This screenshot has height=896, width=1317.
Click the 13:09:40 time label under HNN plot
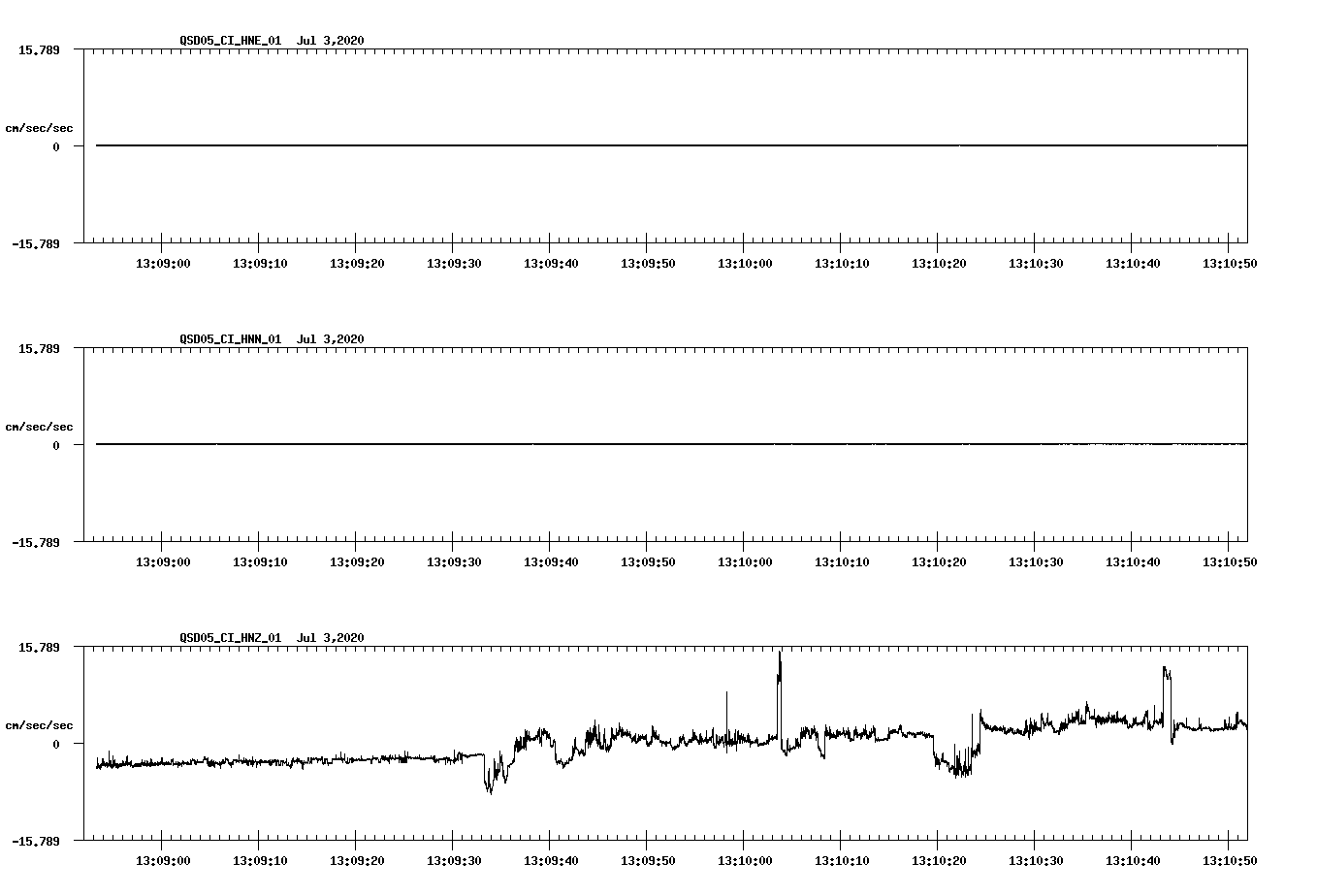[x=550, y=561]
